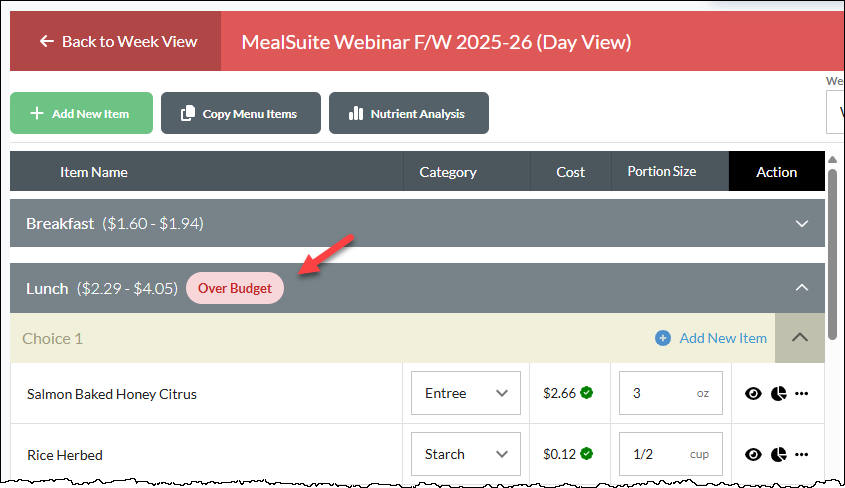Click the green Add New Item button
Screen dimensions: 845x488
pyautogui.click(x=81, y=113)
